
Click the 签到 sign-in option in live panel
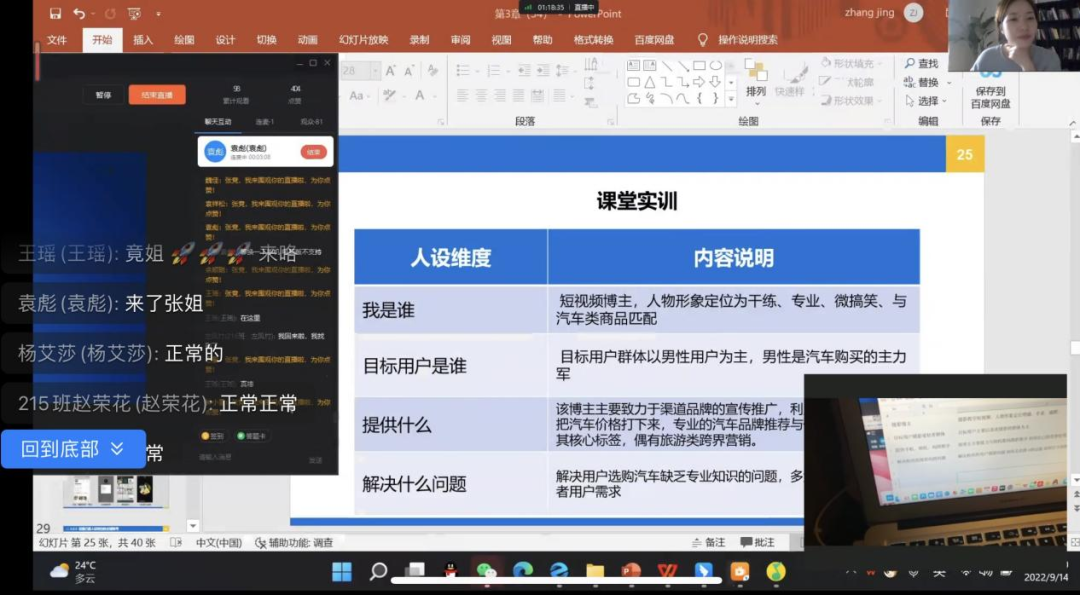click(x=213, y=436)
